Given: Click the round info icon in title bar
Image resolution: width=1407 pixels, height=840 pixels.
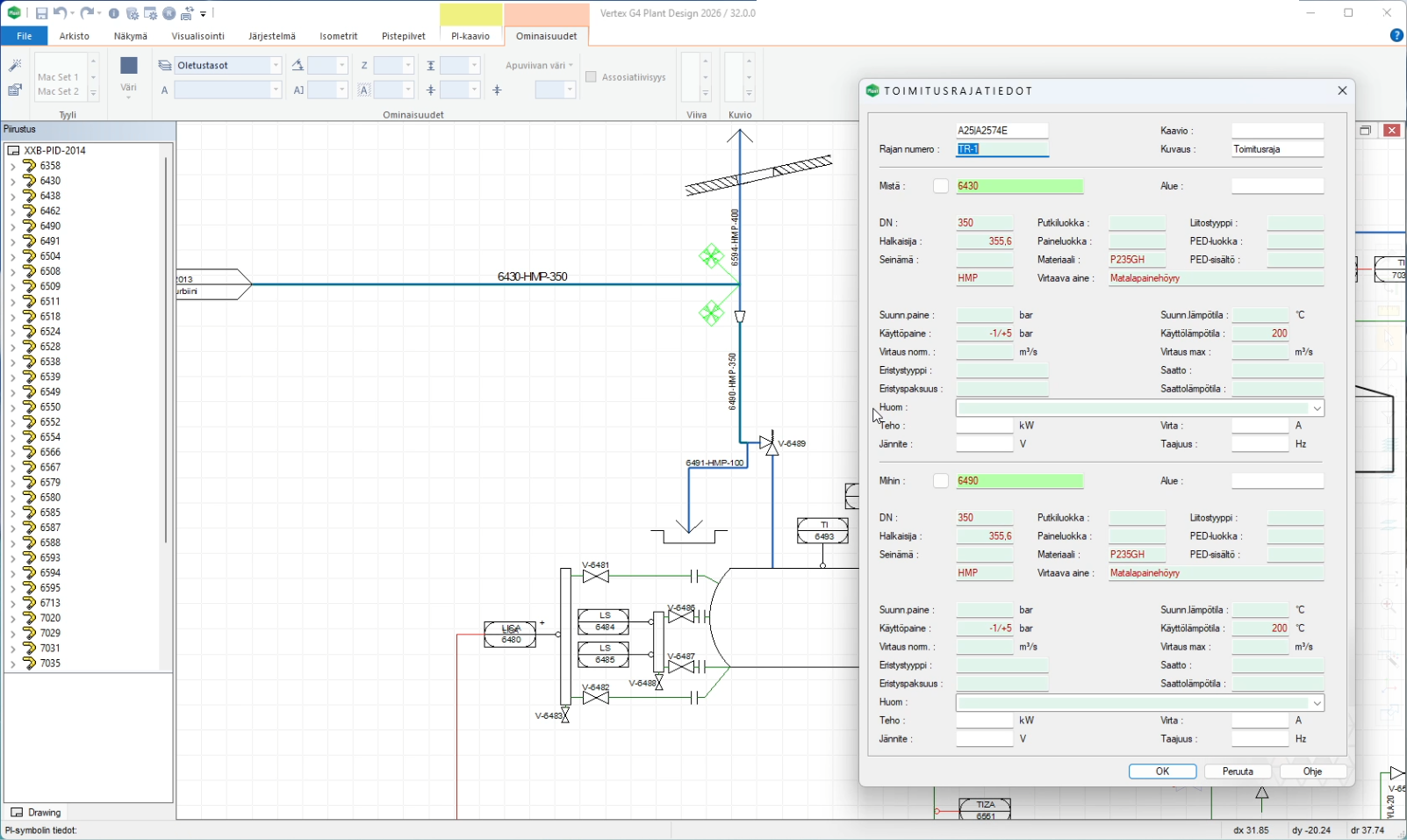Looking at the screenshot, I should pyautogui.click(x=114, y=13).
